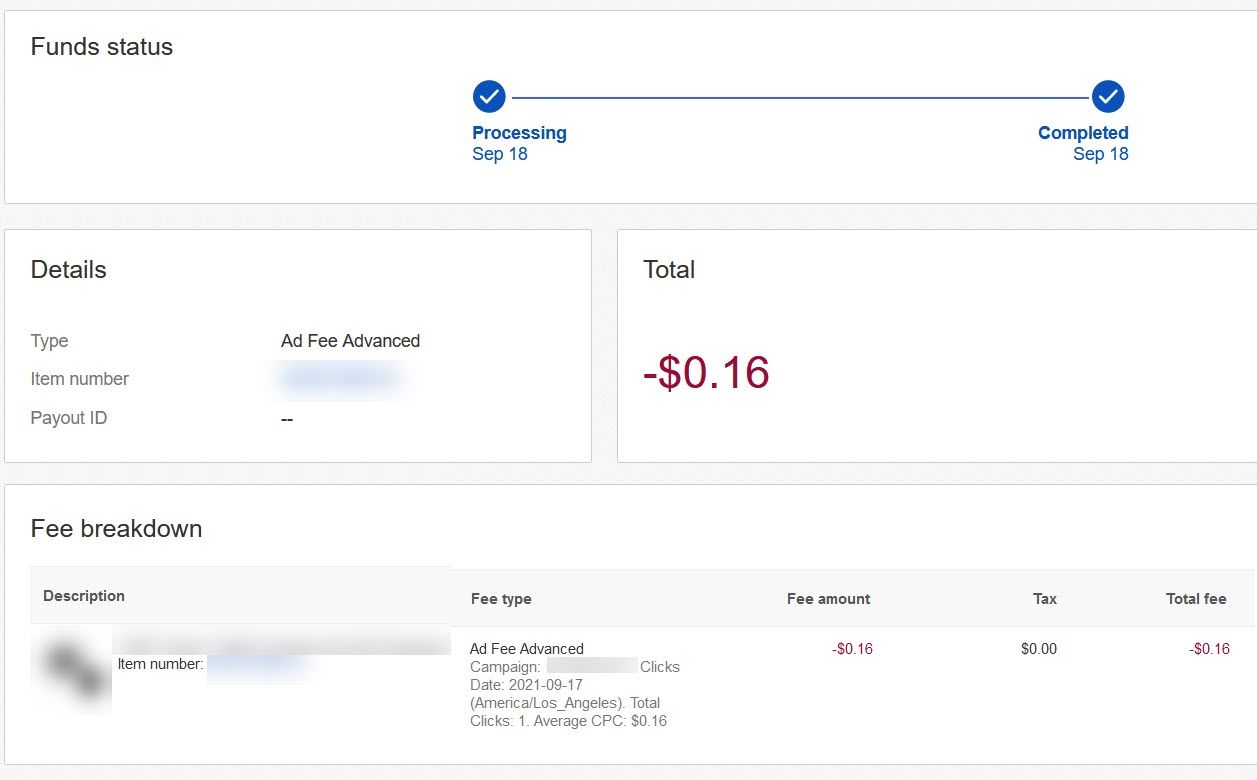
Task: Click the Processing status label
Action: (519, 133)
